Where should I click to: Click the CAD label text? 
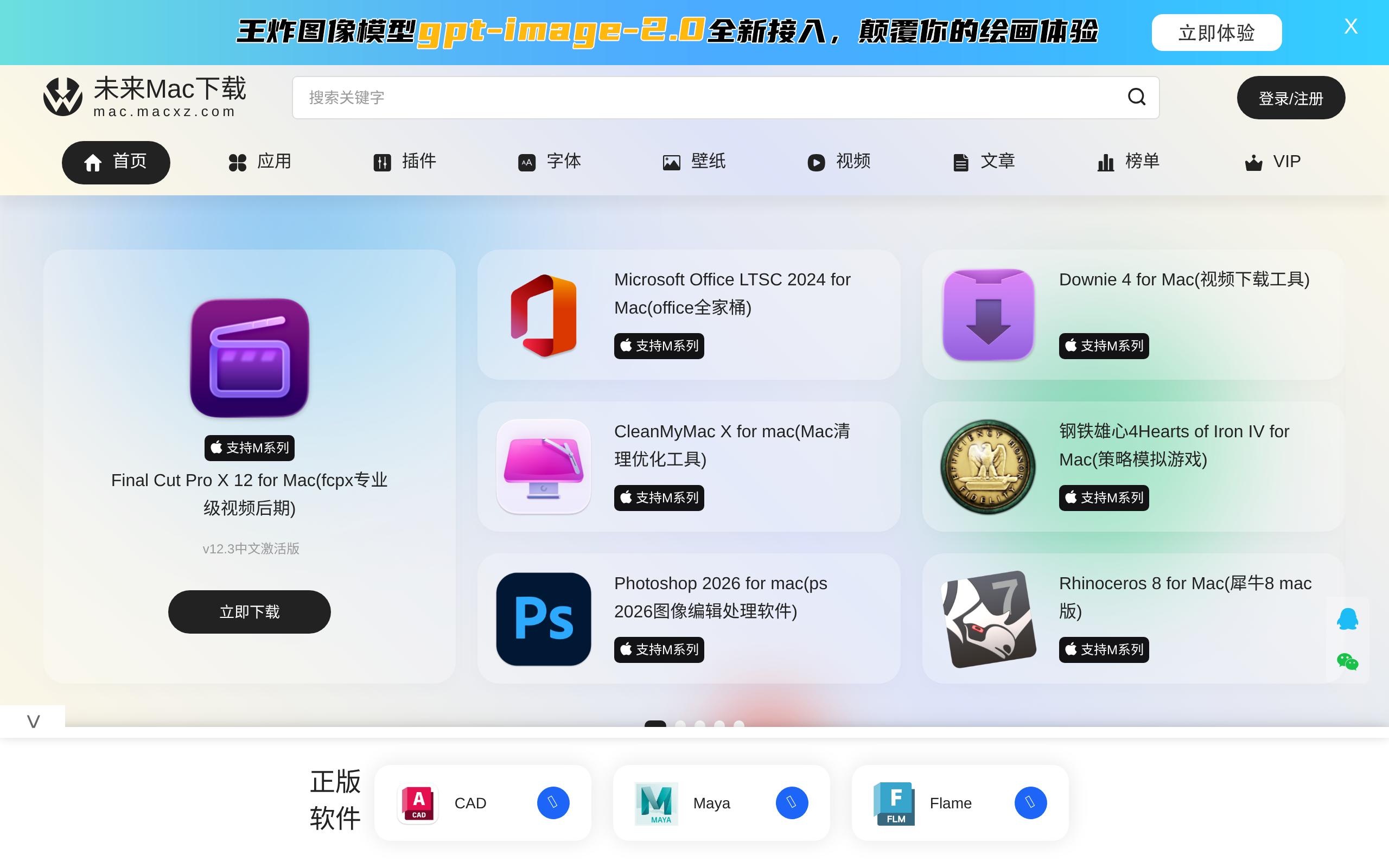click(x=470, y=803)
